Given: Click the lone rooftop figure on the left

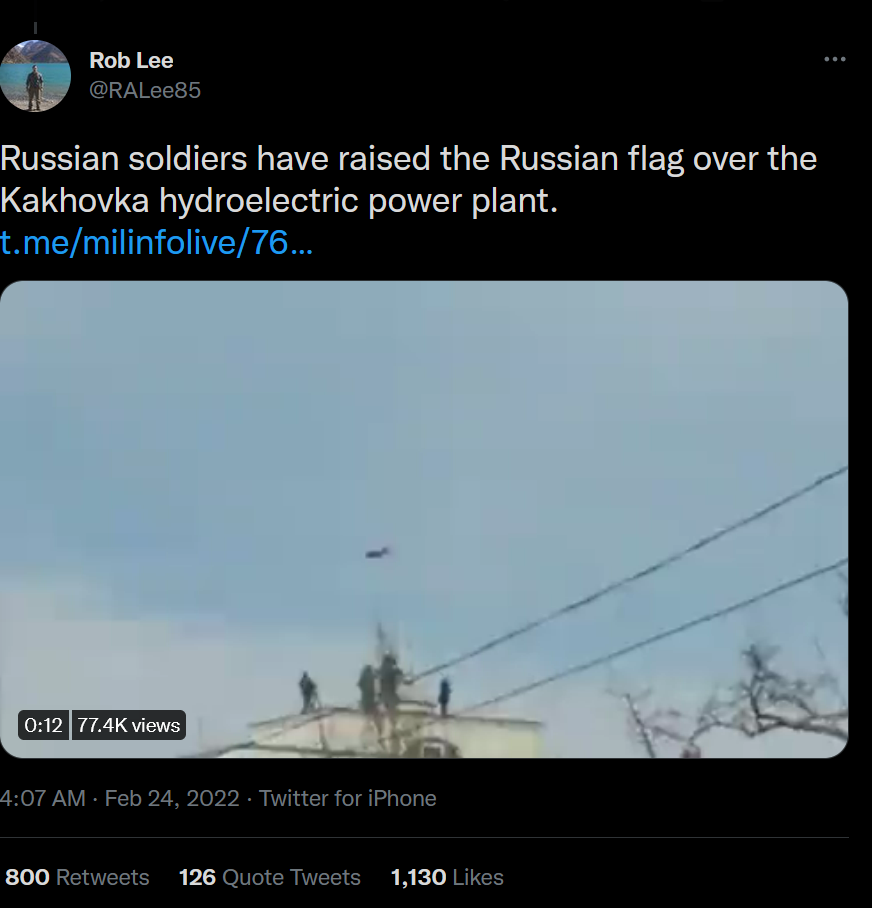Looking at the screenshot, I should (308, 691).
